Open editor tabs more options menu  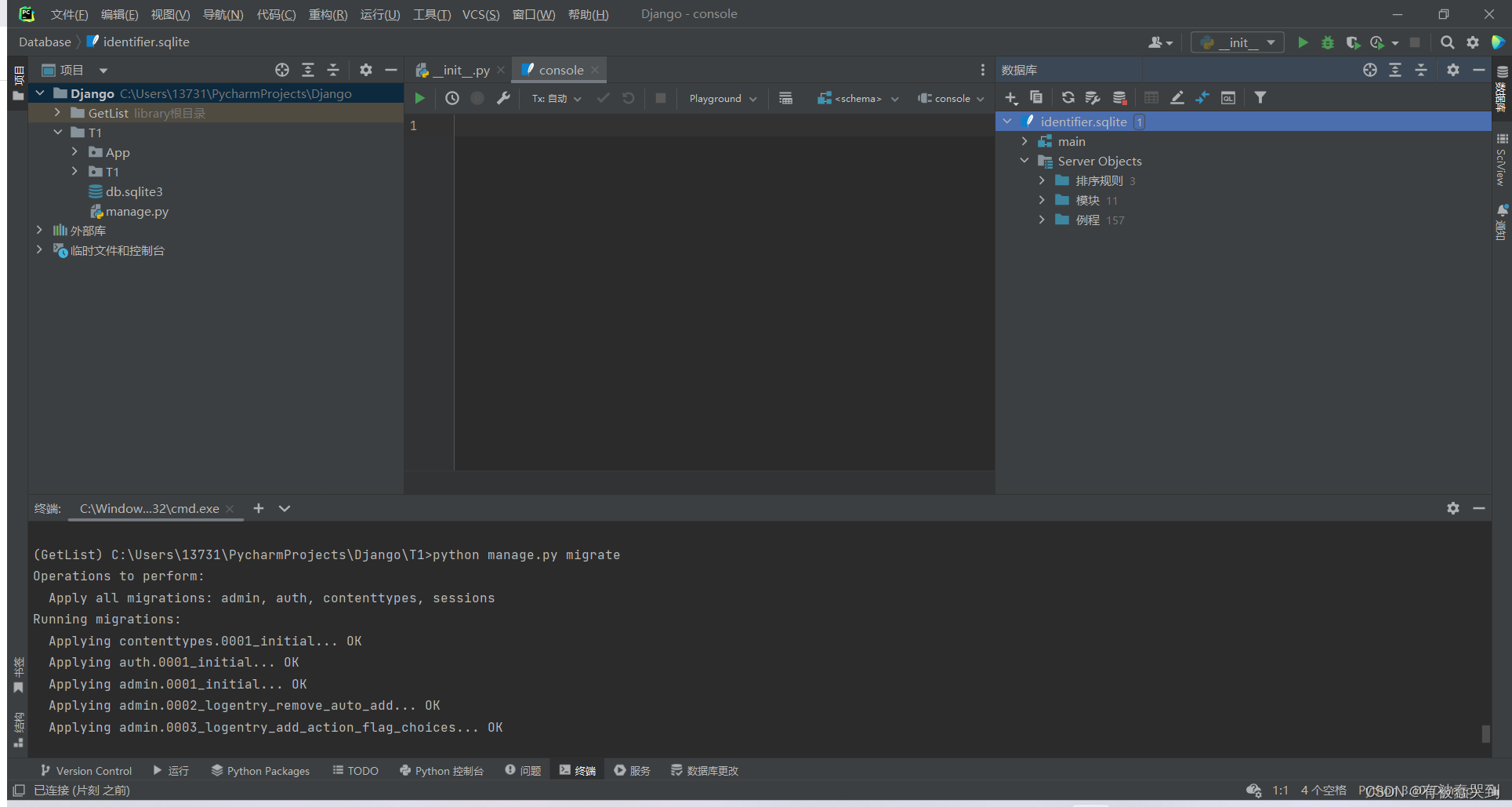982,70
